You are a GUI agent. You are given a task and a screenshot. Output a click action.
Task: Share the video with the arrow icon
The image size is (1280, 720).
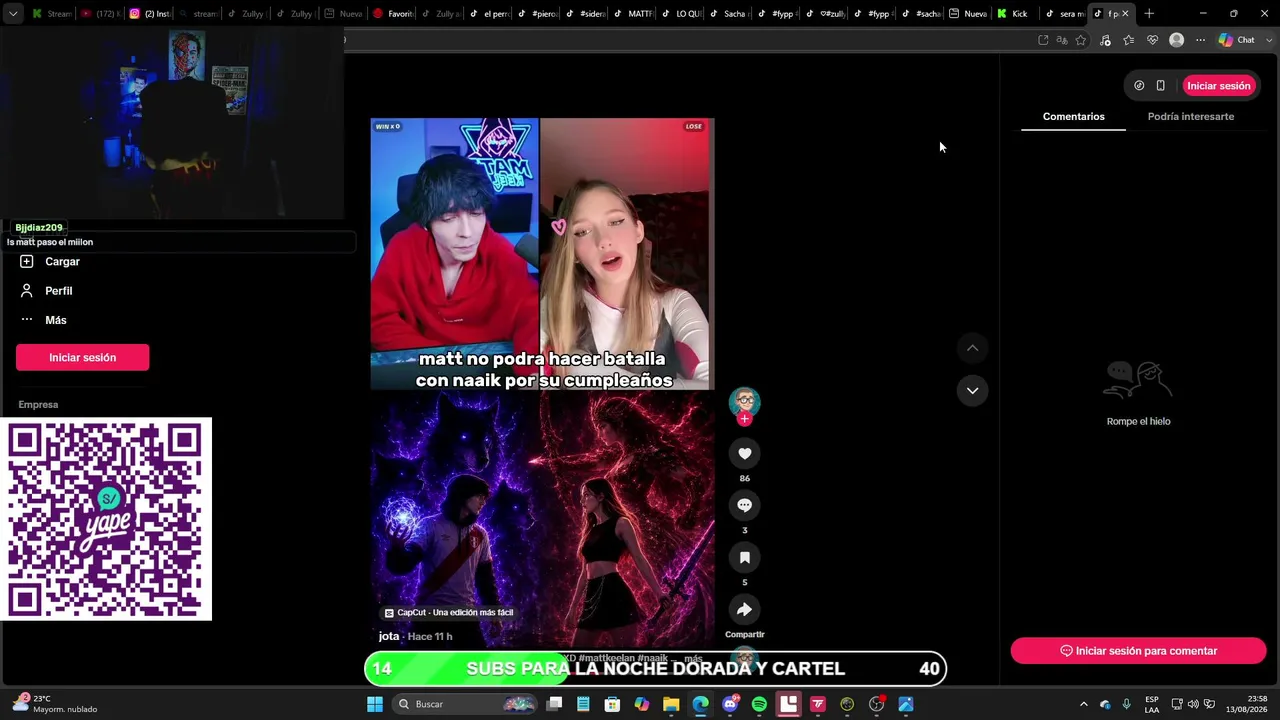coord(744,610)
